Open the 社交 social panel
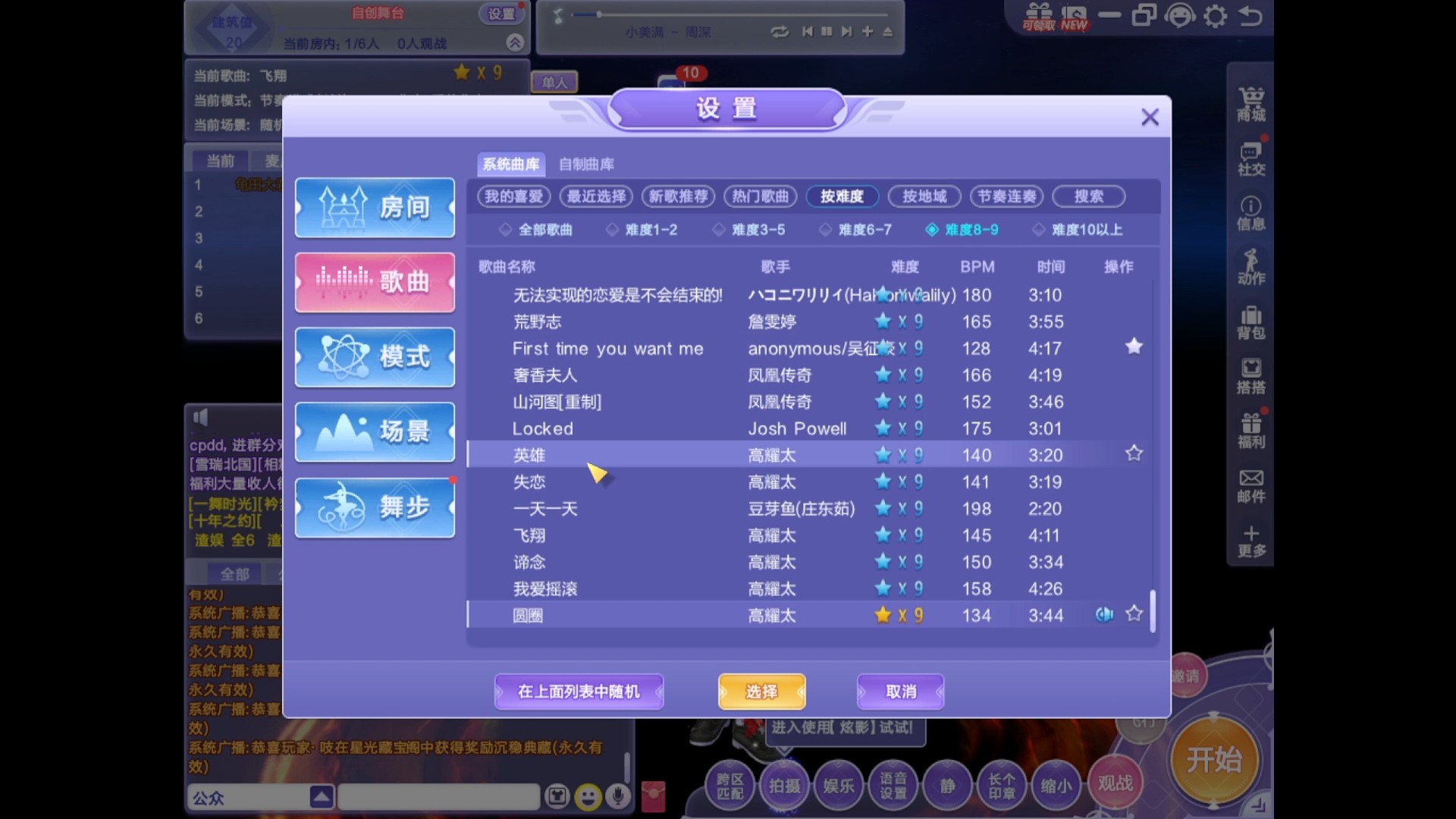Screen dimensions: 1456x819 click(x=1250, y=157)
